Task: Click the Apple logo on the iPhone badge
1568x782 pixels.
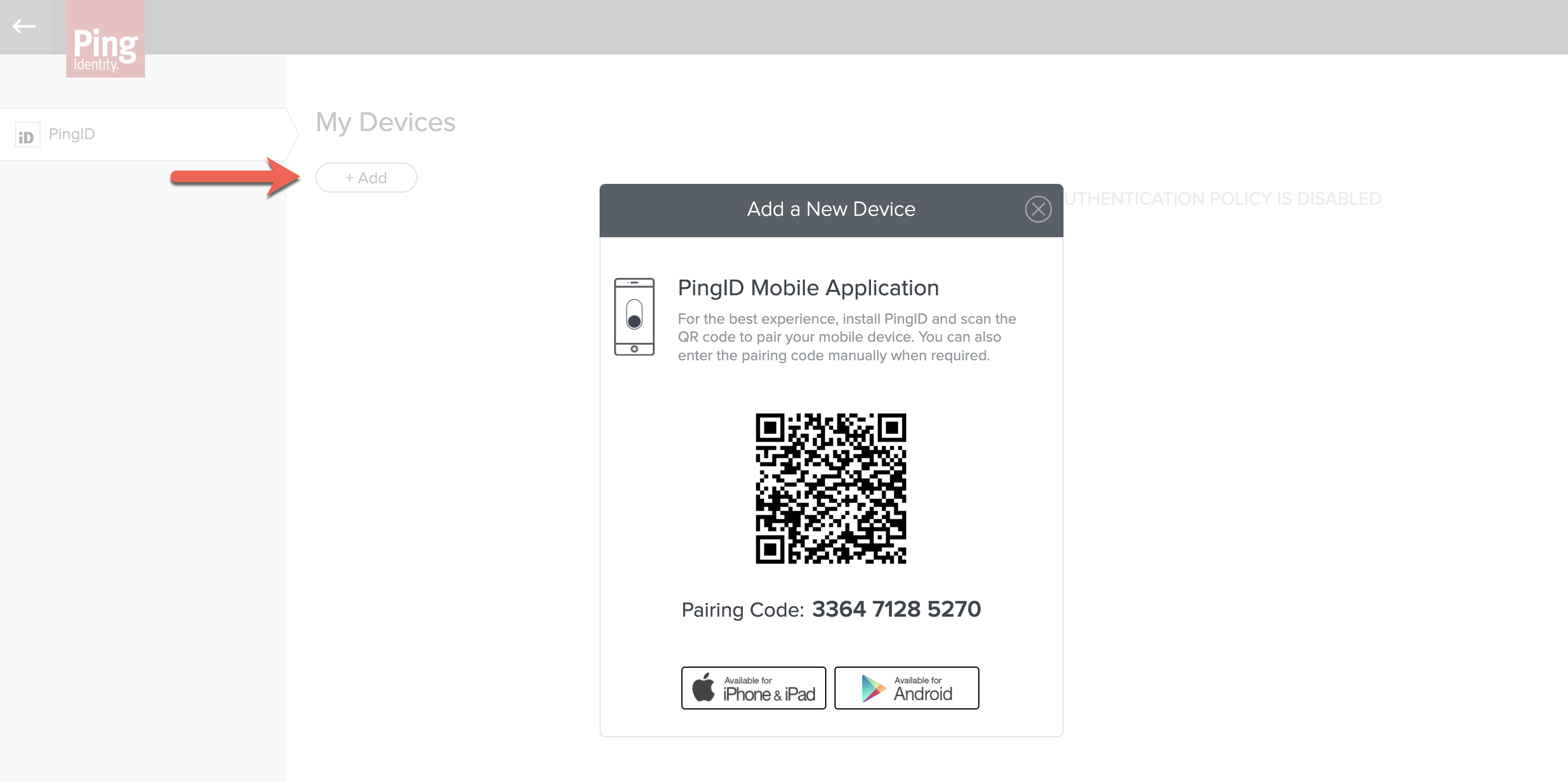Action: coord(704,687)
